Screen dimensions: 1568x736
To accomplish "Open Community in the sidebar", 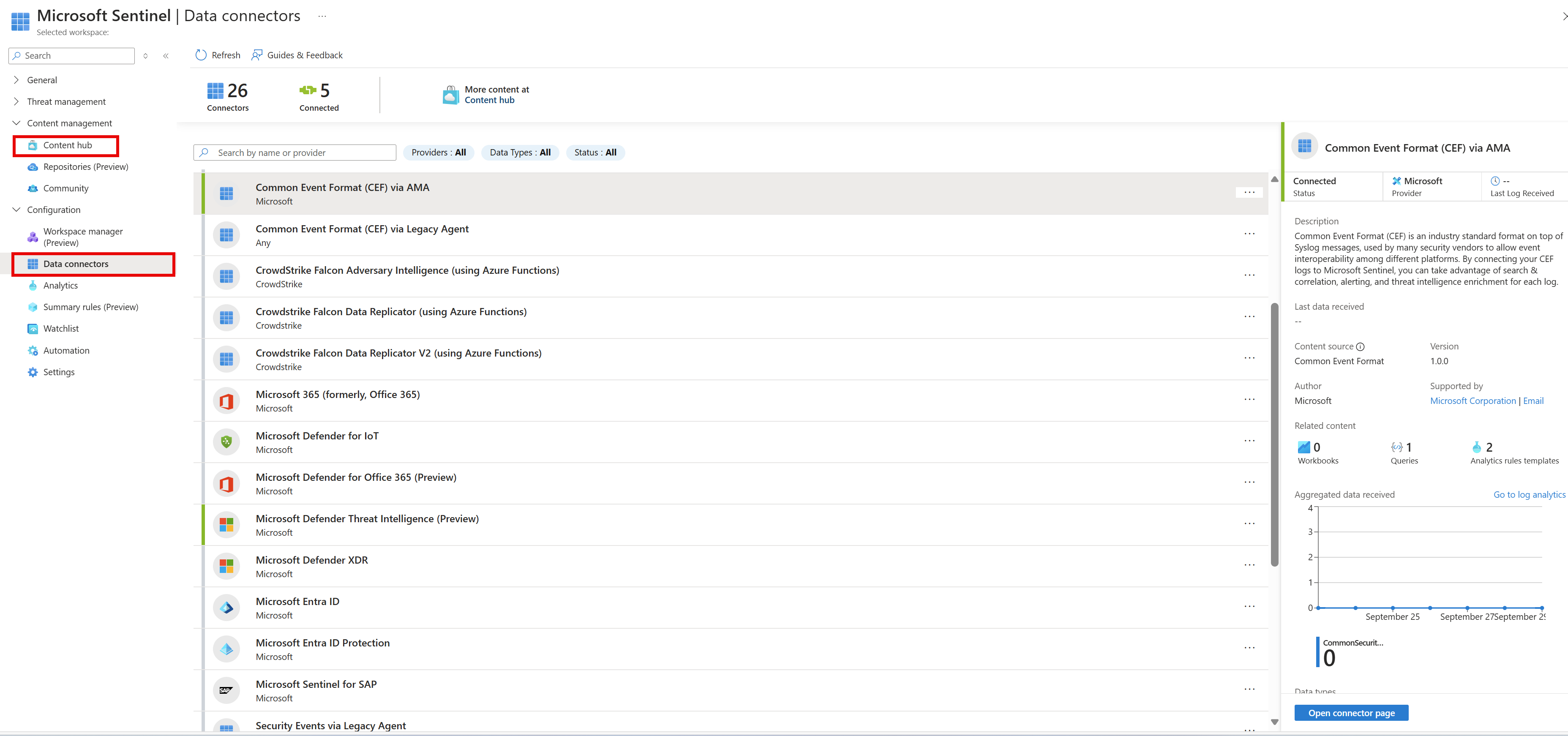I will click(x=66, y=188).
